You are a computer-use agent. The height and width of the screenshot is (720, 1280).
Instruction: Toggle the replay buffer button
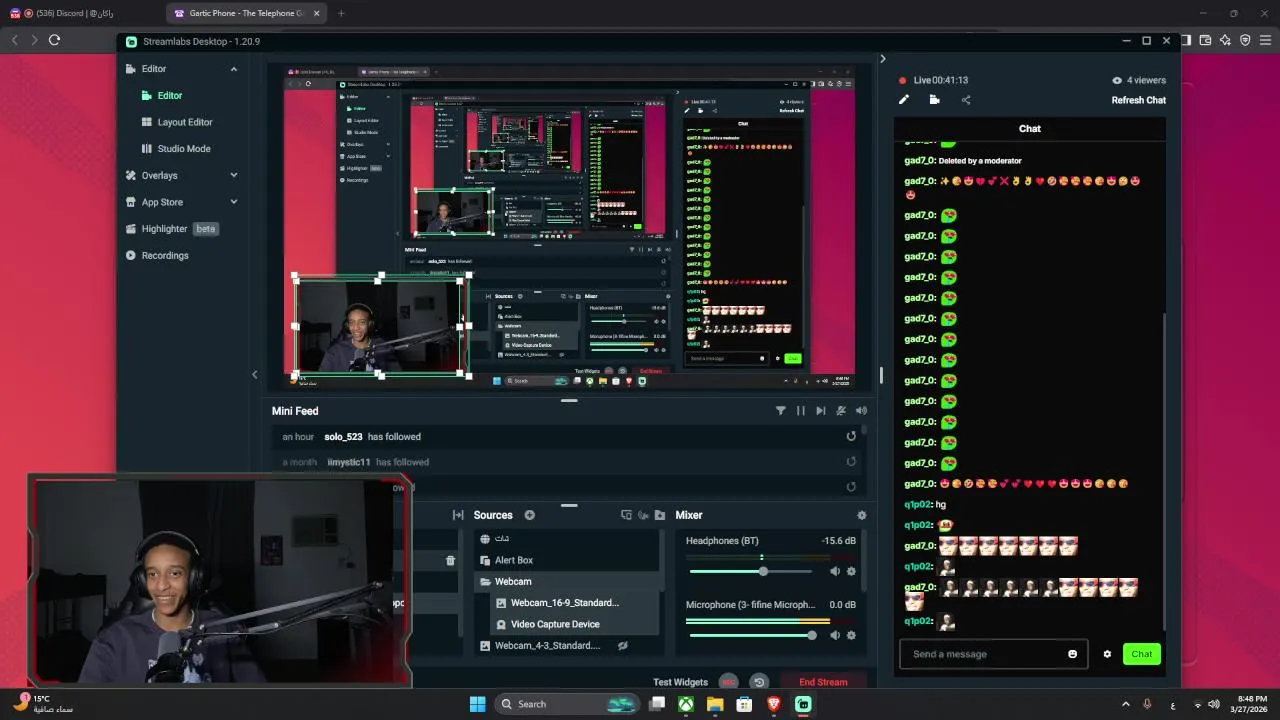point(759,682)
